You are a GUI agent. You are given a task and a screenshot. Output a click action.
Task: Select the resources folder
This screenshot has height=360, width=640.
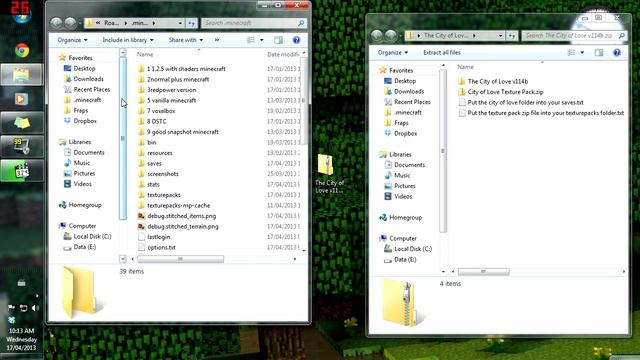160,153
